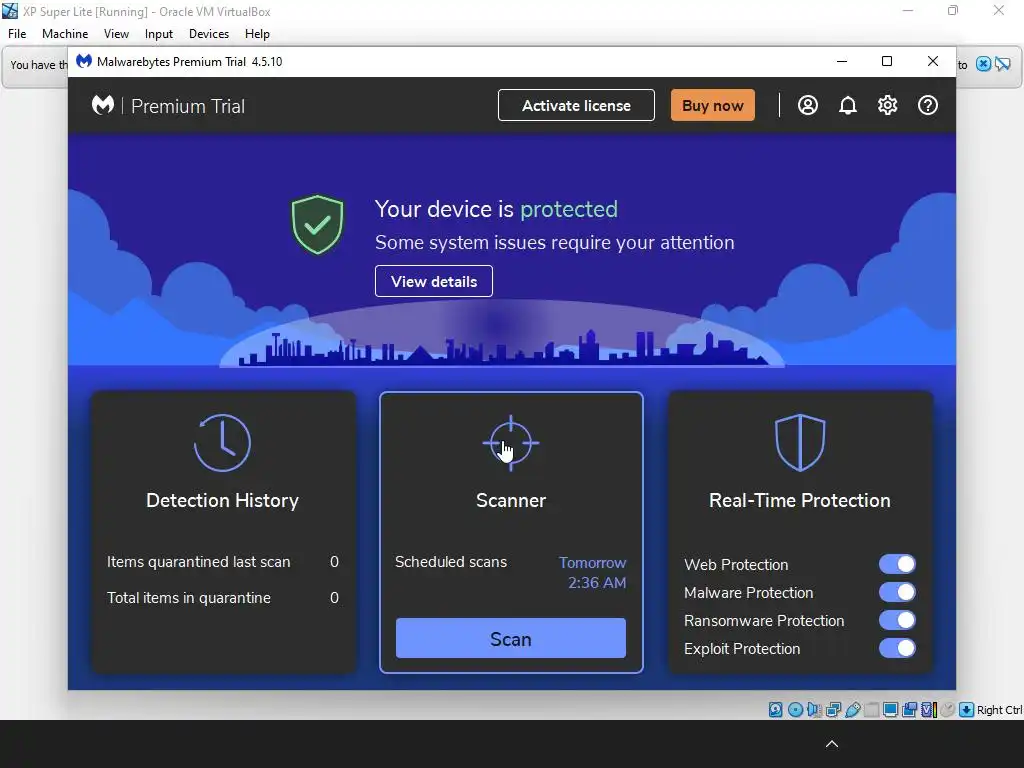Click VirtualBox host key arrow icon

coord(967,710)
